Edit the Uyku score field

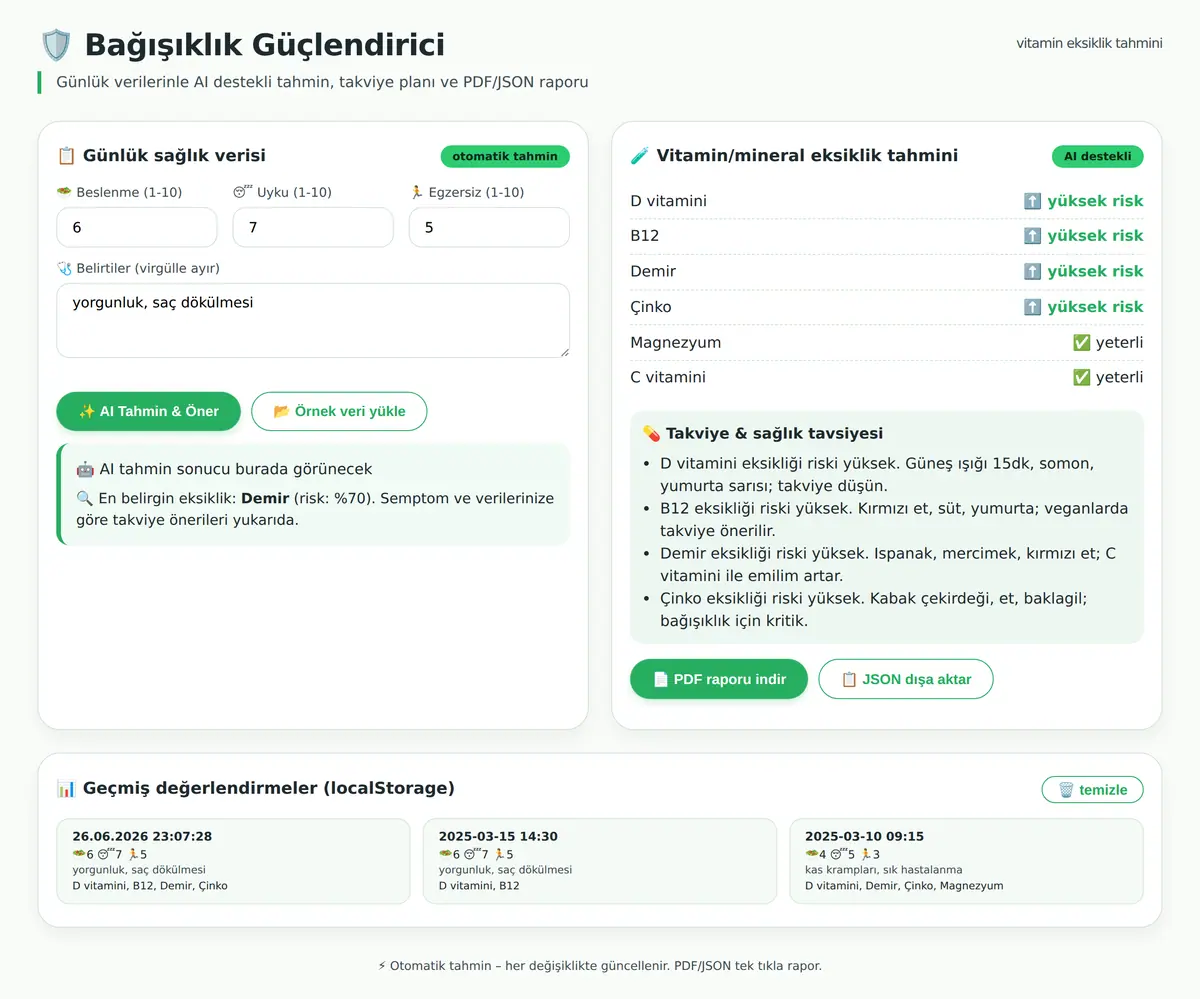(x=313, y=227)
